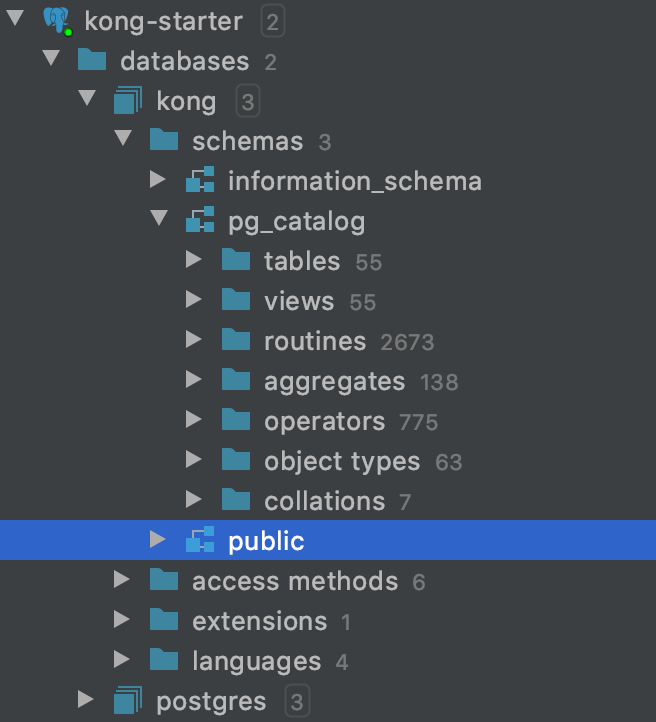Viewport: 656px width, 722px height.
Task: Select the aggregates 138 label
Action: pyautogui.click(x=361, y=382)
